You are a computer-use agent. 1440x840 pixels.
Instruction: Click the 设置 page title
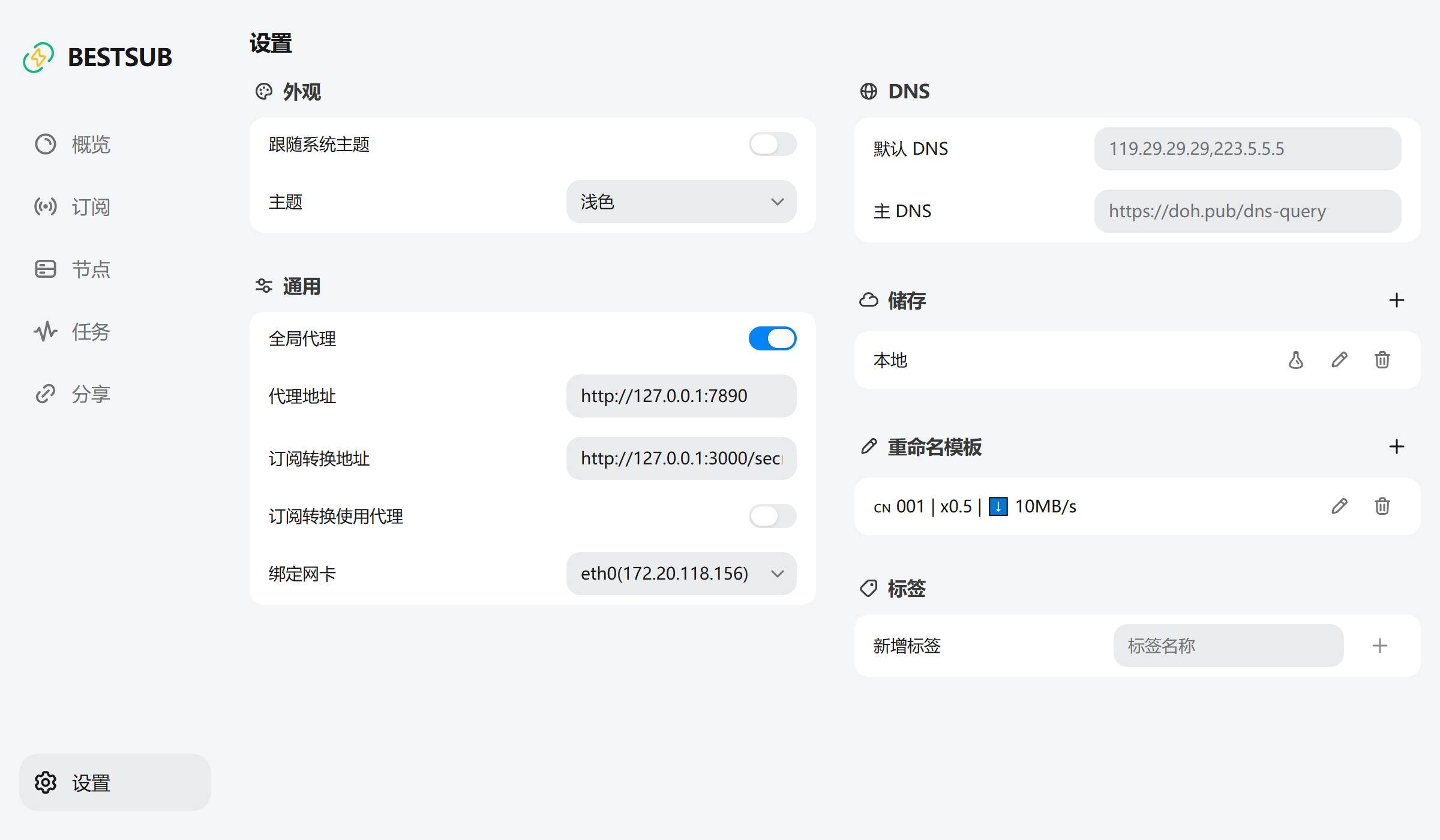tap(271, 43)
